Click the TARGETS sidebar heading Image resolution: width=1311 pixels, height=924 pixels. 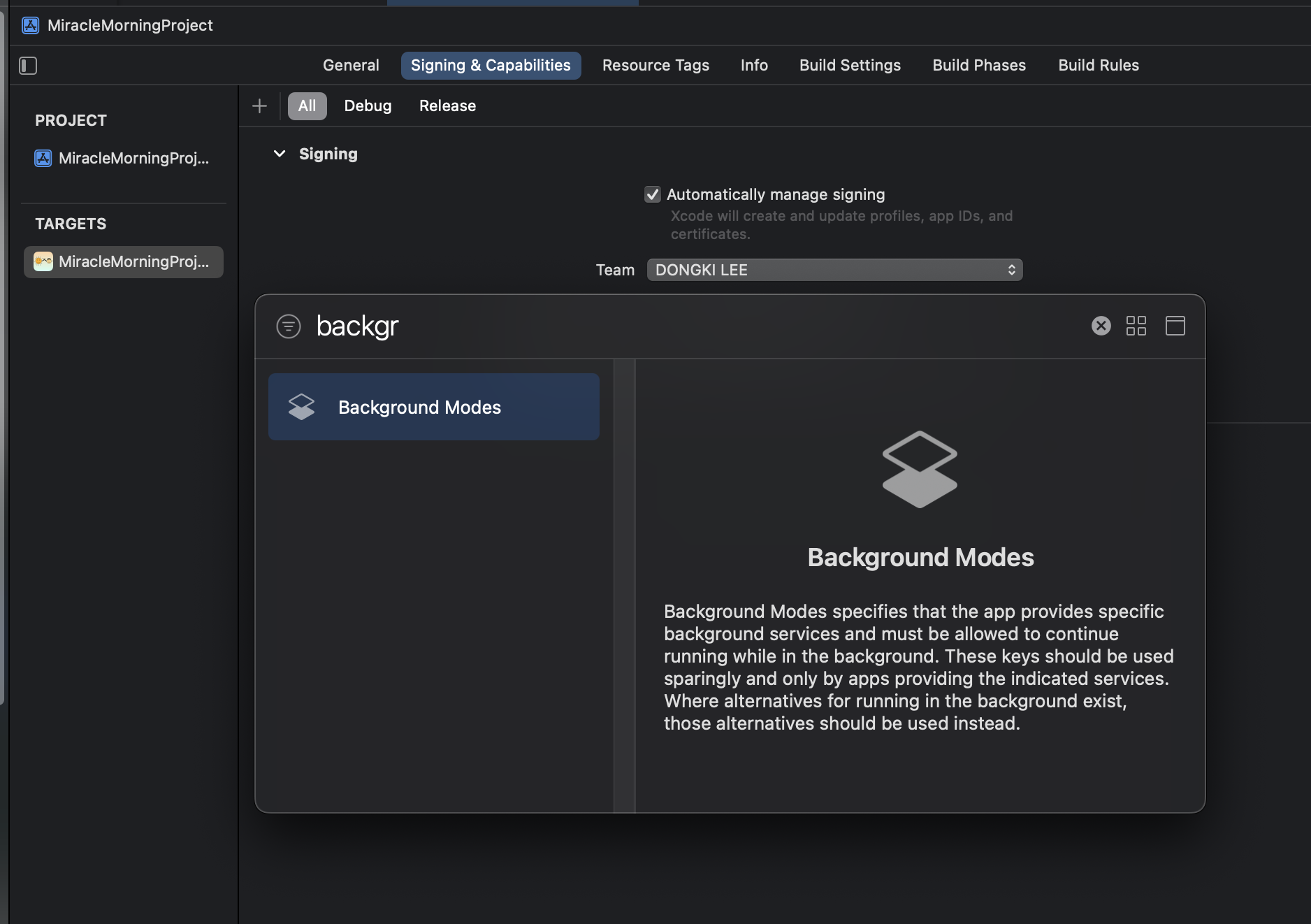[x=71, y=224]
